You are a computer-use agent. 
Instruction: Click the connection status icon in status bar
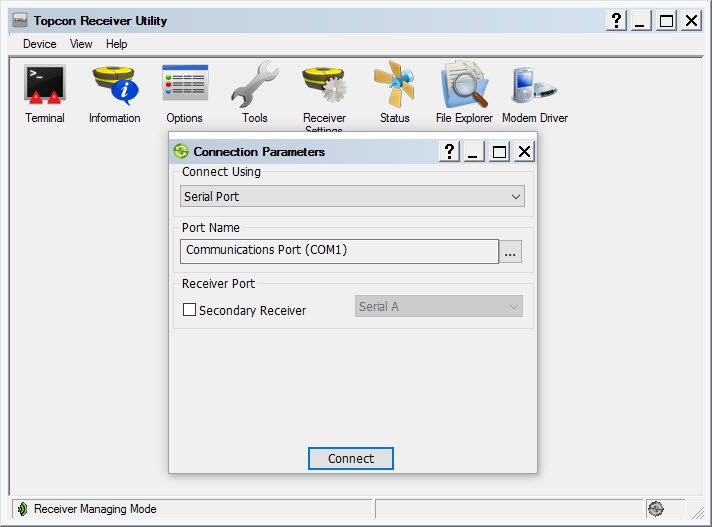pyautogui.click(x=656, y=509)
